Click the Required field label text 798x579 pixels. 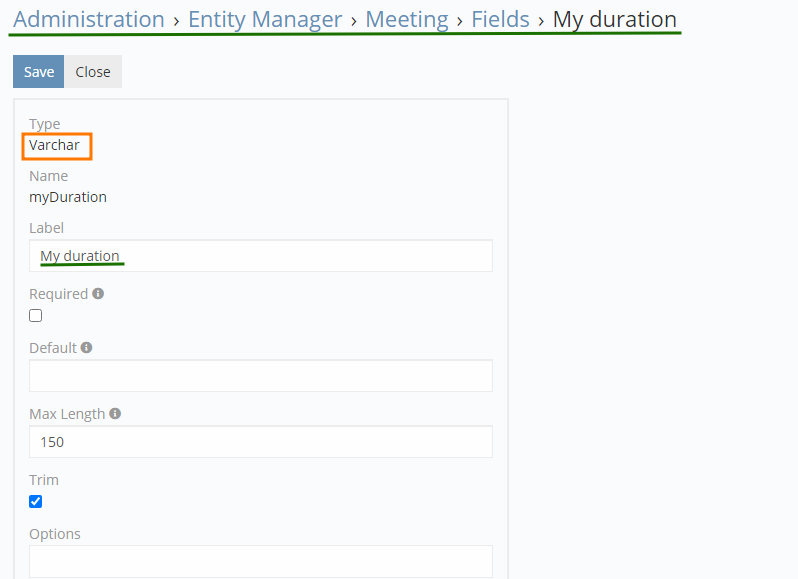(x=58, y=294)
